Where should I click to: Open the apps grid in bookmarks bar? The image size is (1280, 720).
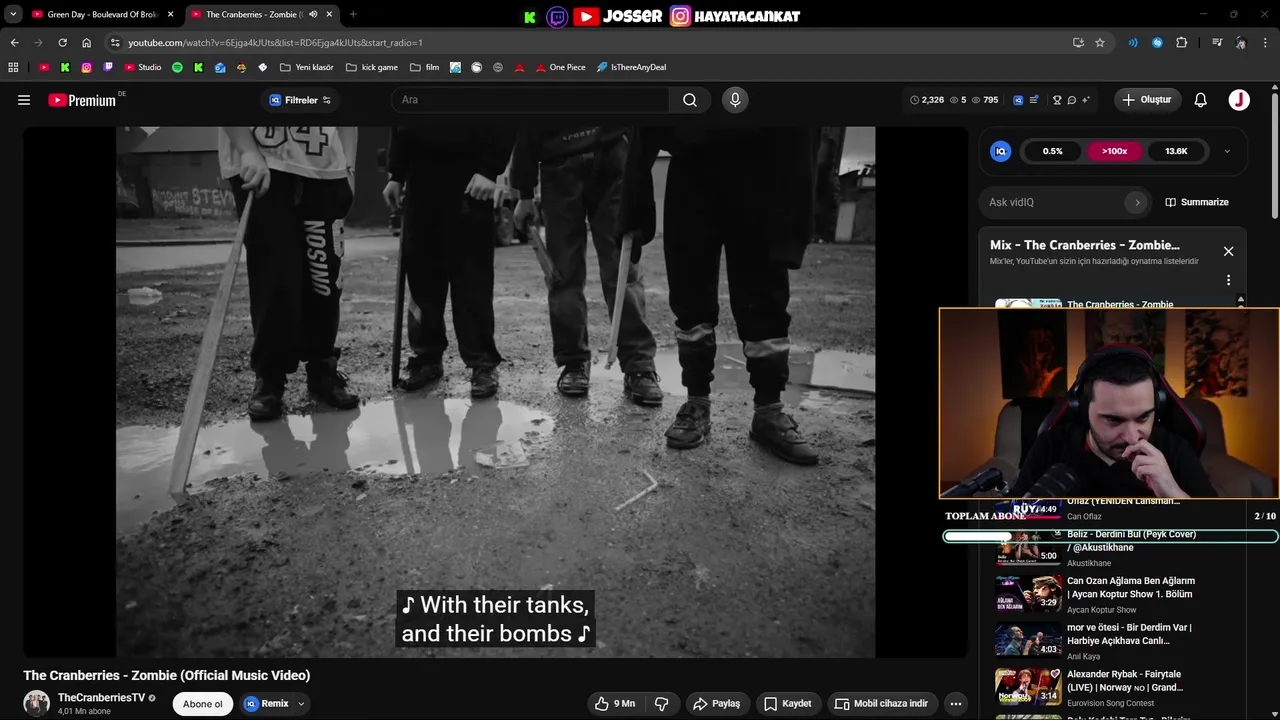pyautogui.click(x=13, y=68)
